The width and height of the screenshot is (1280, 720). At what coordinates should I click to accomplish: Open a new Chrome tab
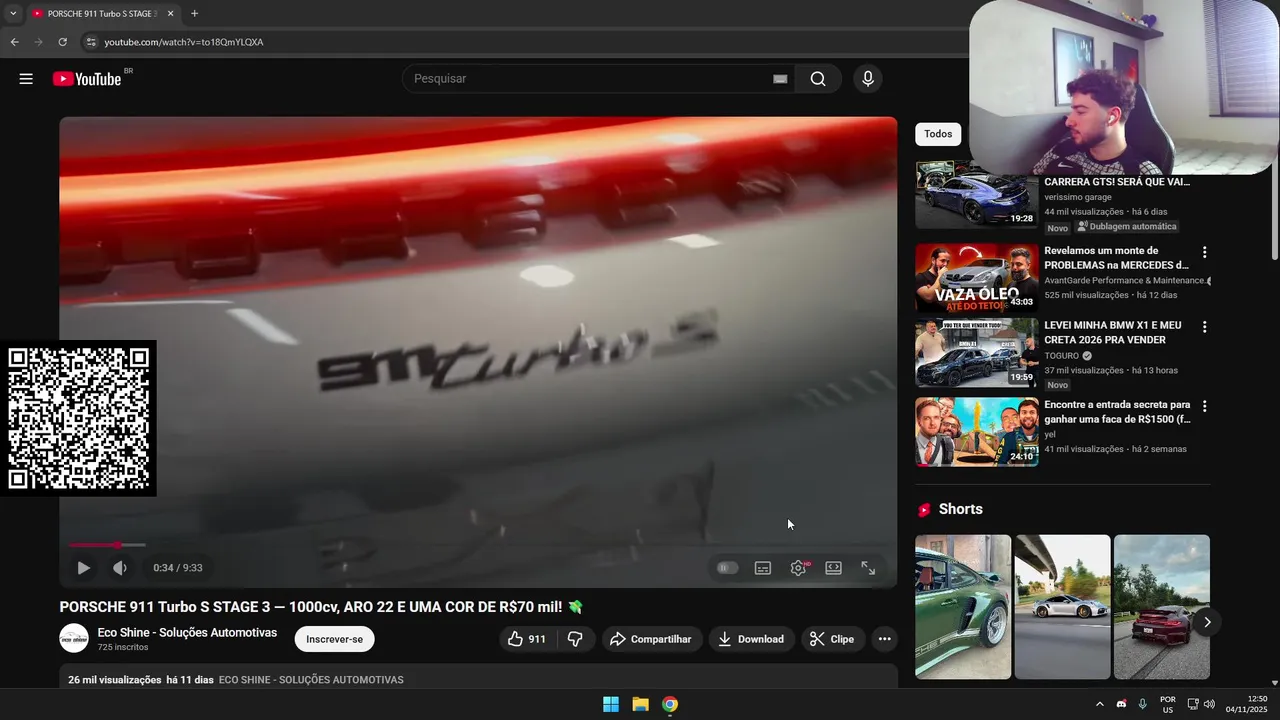coord(194,14)
